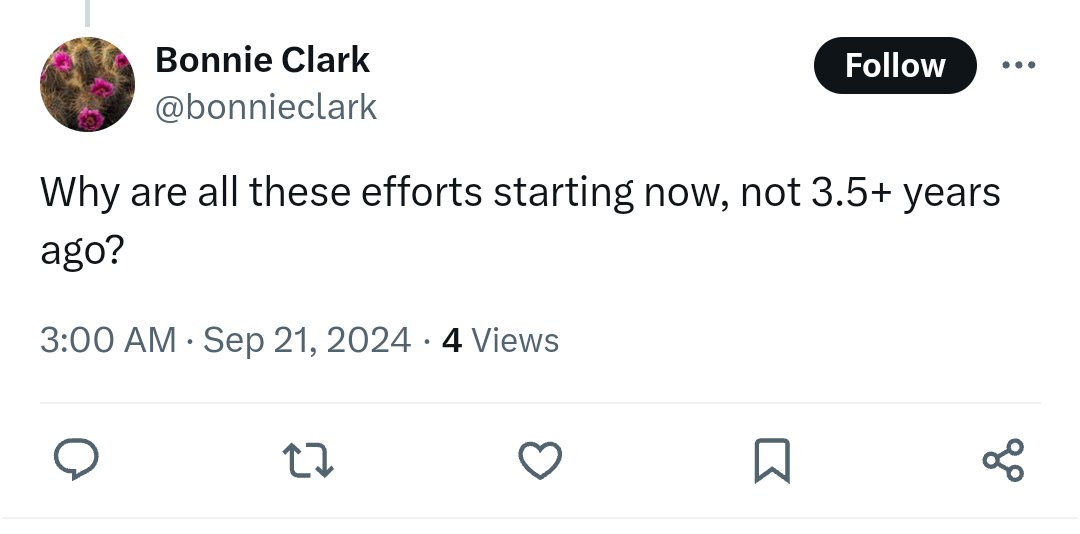Bookmark this tweet

pos(771,460)
